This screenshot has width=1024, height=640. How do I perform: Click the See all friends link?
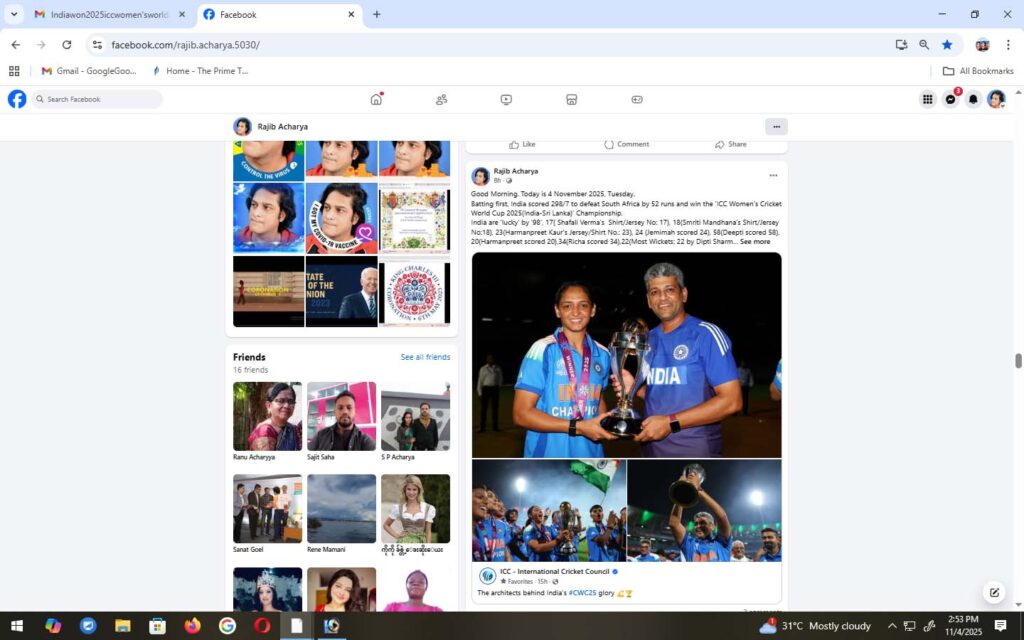tap(425, 357)
